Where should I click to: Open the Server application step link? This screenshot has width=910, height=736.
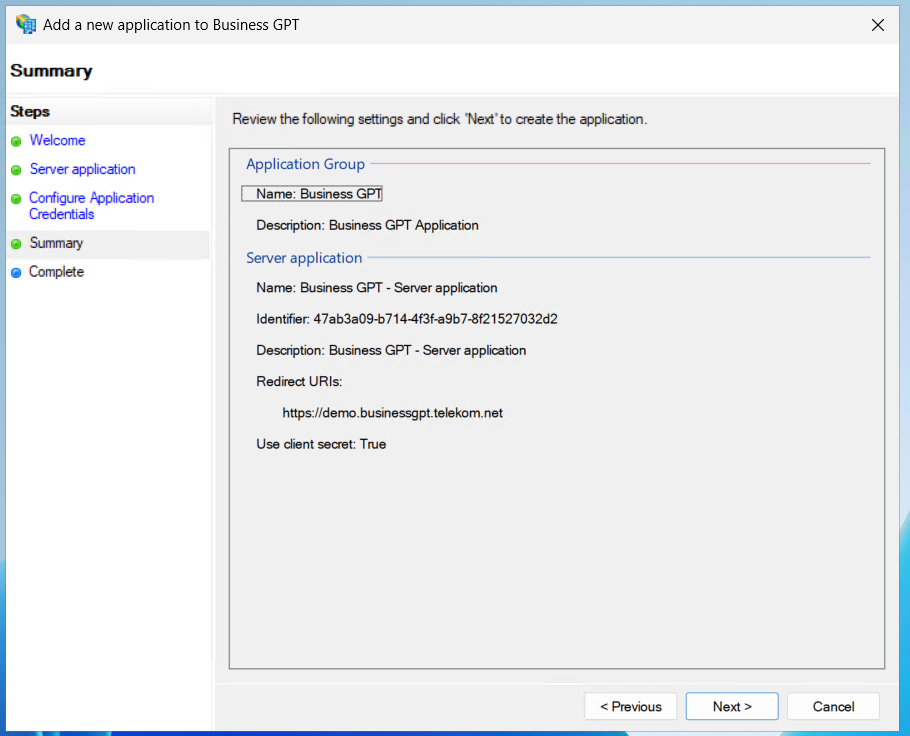pyautogui.click(x=82, y=169)
